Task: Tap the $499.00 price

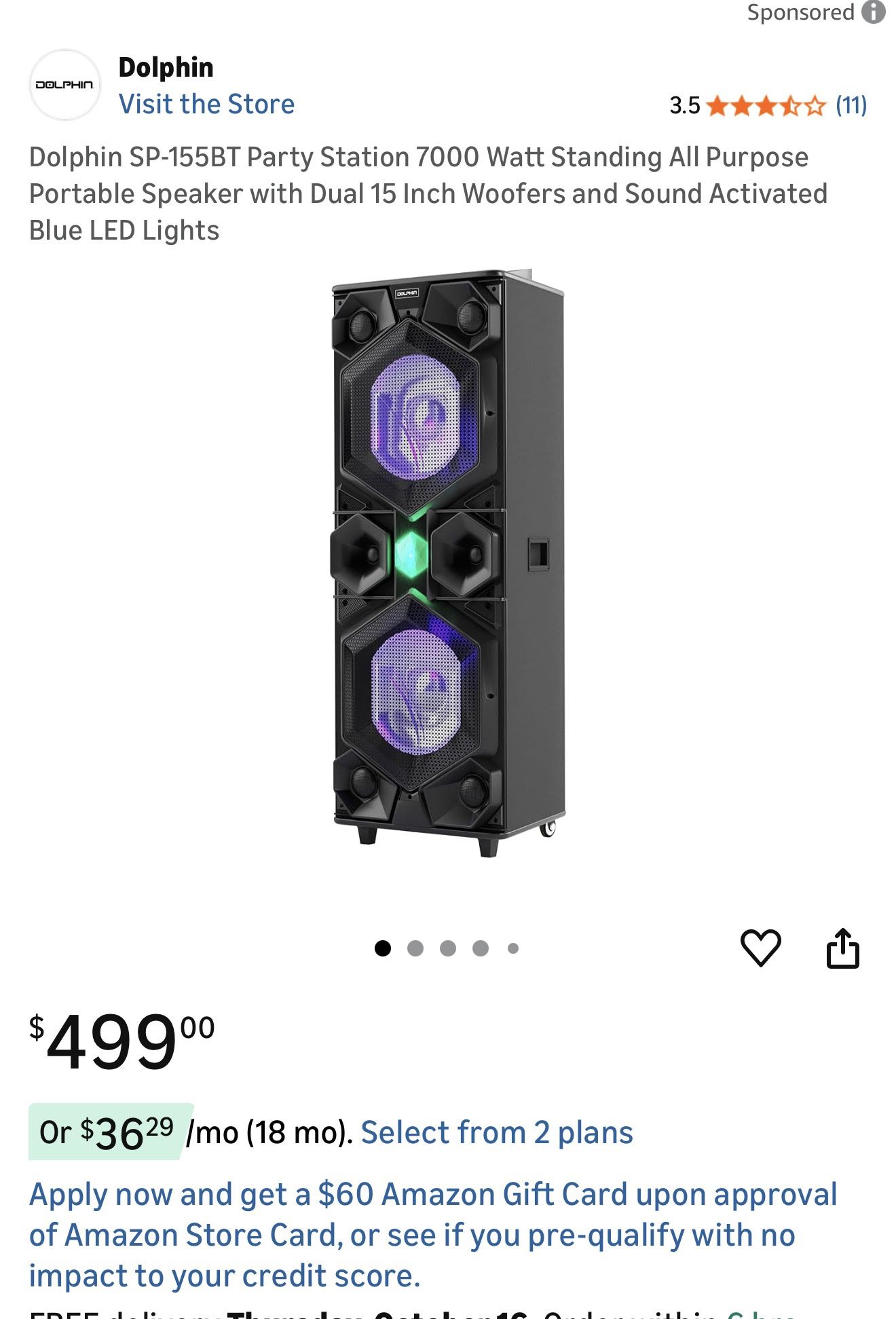Action: click(x=122, y=1041)
